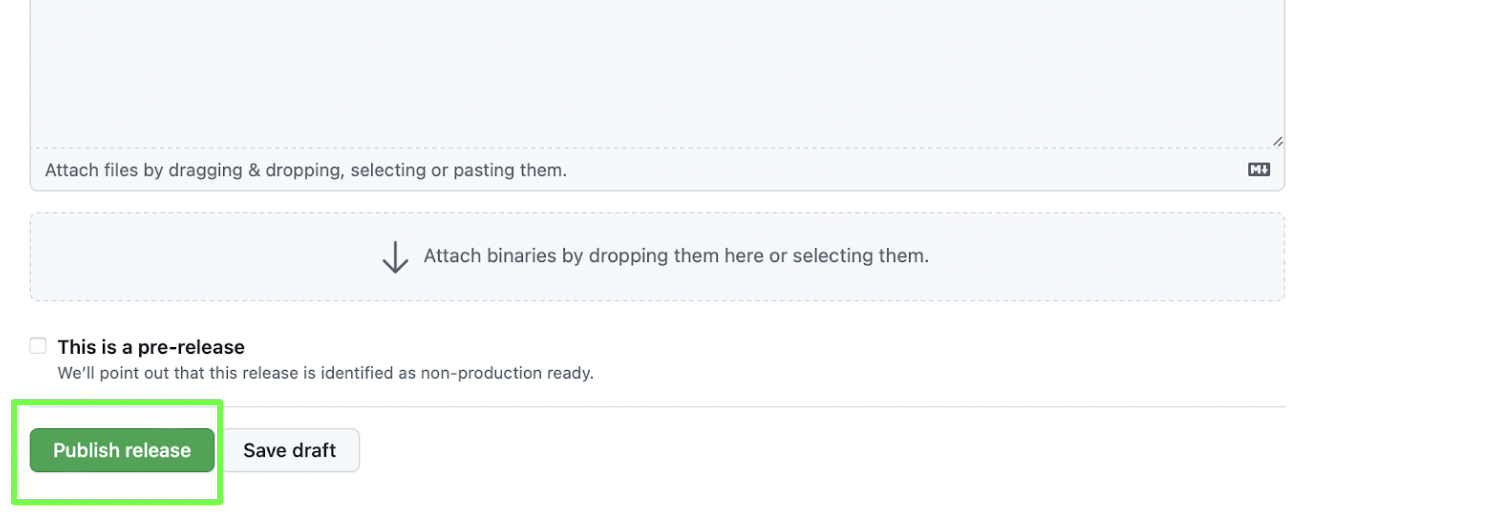
Task: Select files via the attach files bar
Action: click(x=657, y=170)
